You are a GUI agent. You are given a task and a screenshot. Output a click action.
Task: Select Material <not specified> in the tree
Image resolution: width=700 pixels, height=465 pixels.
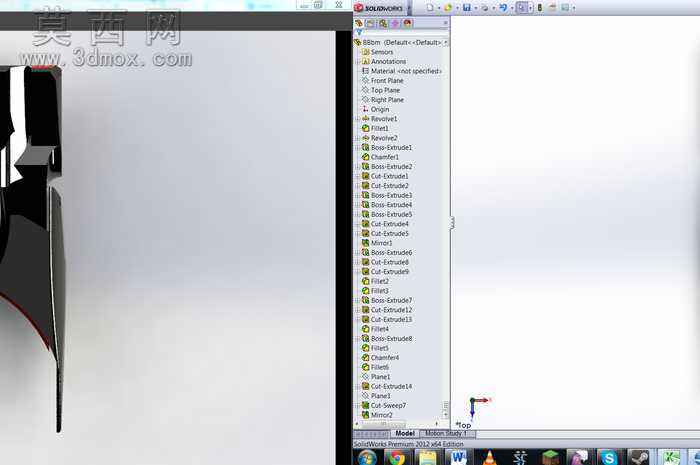(402, 71)
